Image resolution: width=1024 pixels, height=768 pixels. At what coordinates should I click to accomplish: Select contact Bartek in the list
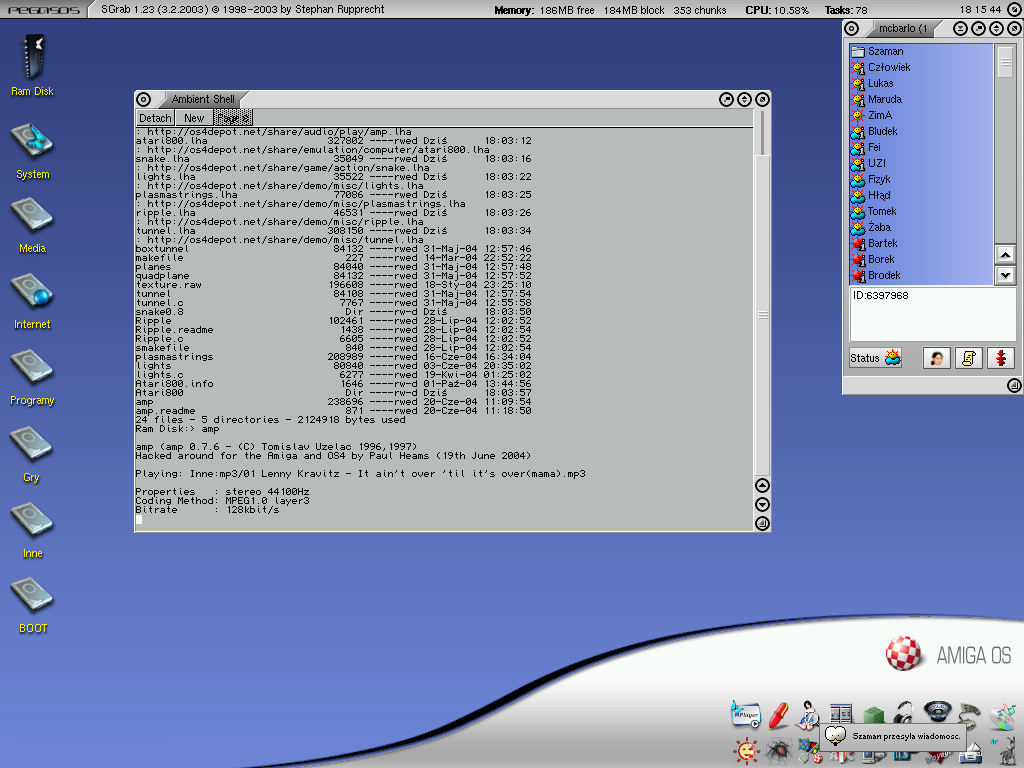click(921, 243)
